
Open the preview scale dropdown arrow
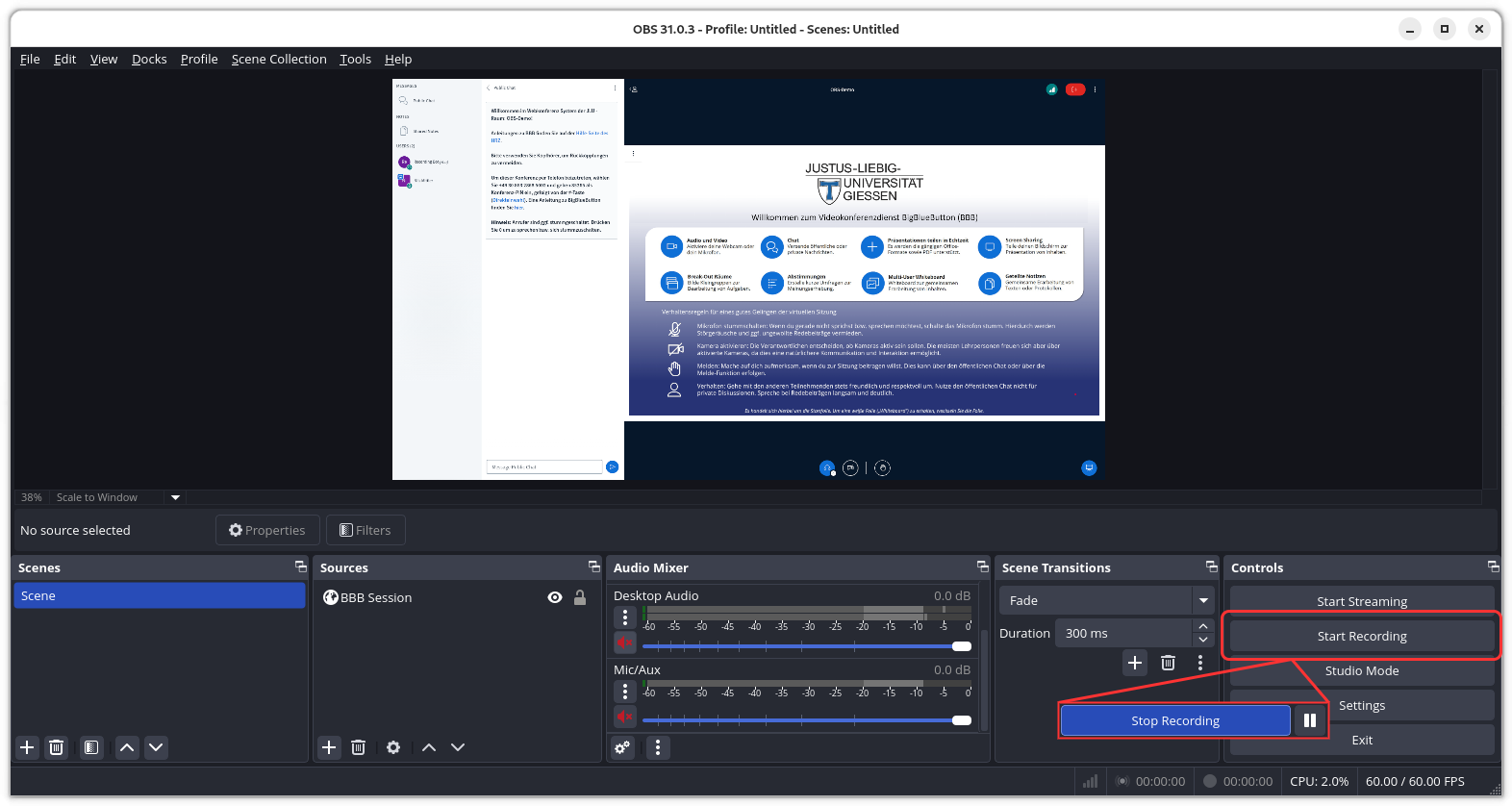pos(175,497)
